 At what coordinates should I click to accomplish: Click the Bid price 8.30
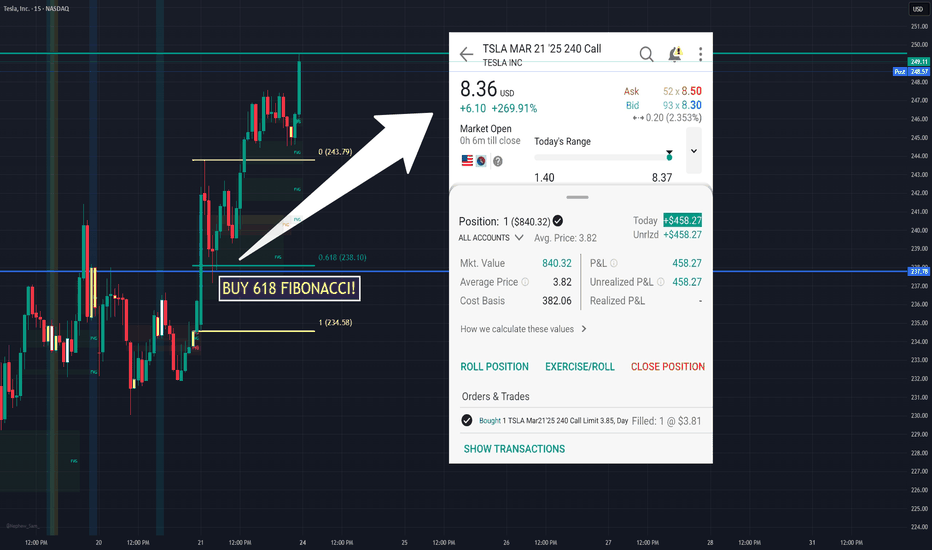691,105
